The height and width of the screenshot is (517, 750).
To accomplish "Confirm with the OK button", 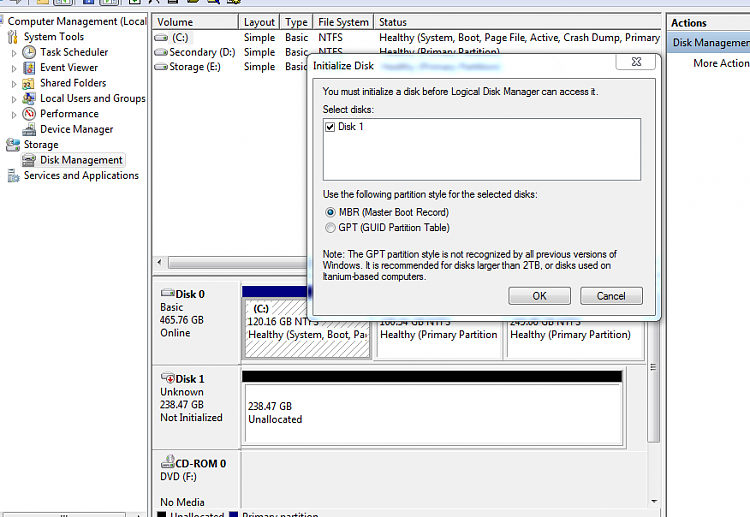I will pos(540,296).
